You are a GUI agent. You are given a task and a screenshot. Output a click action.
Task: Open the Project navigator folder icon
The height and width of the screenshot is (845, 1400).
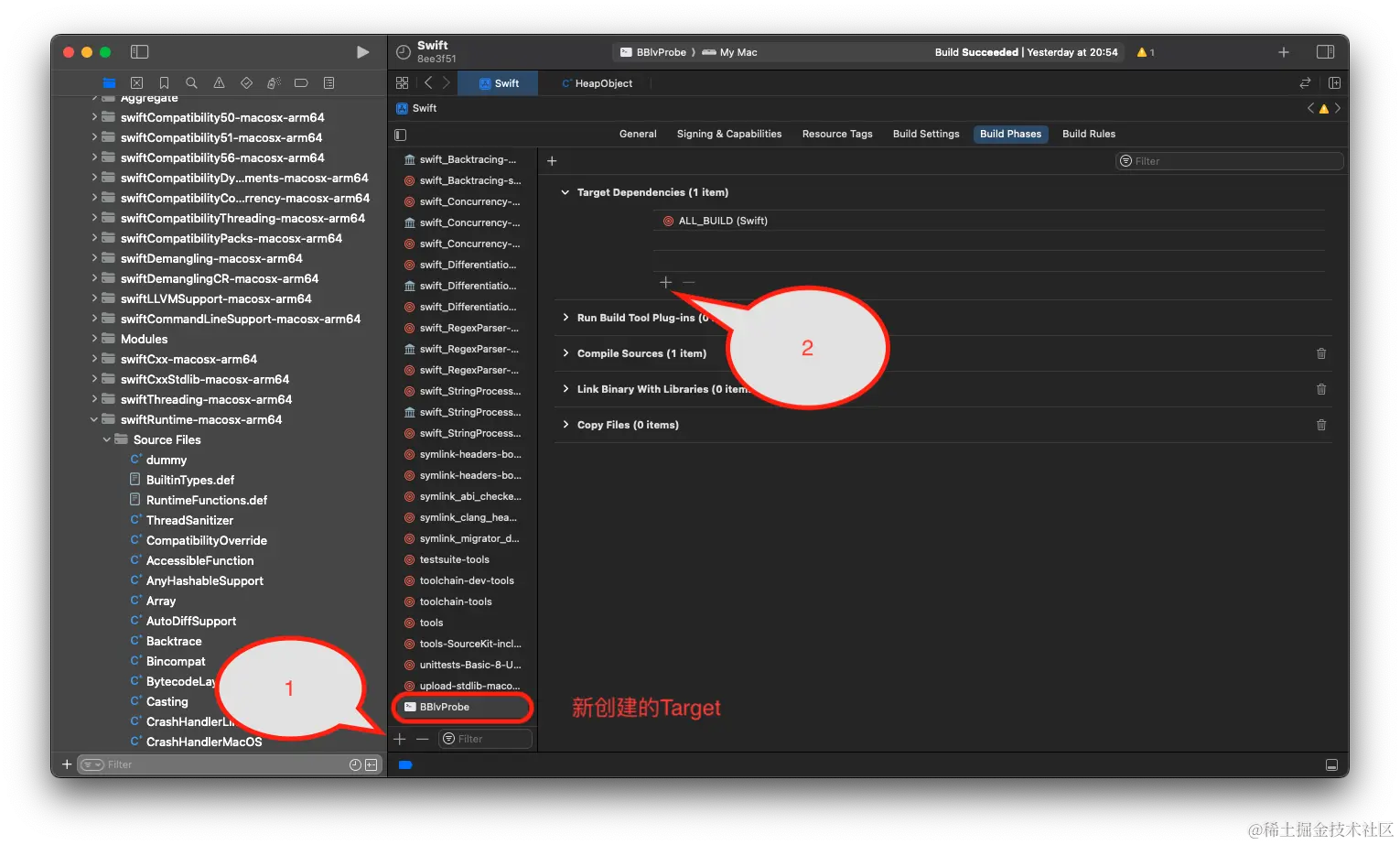(x=109, y=83)
